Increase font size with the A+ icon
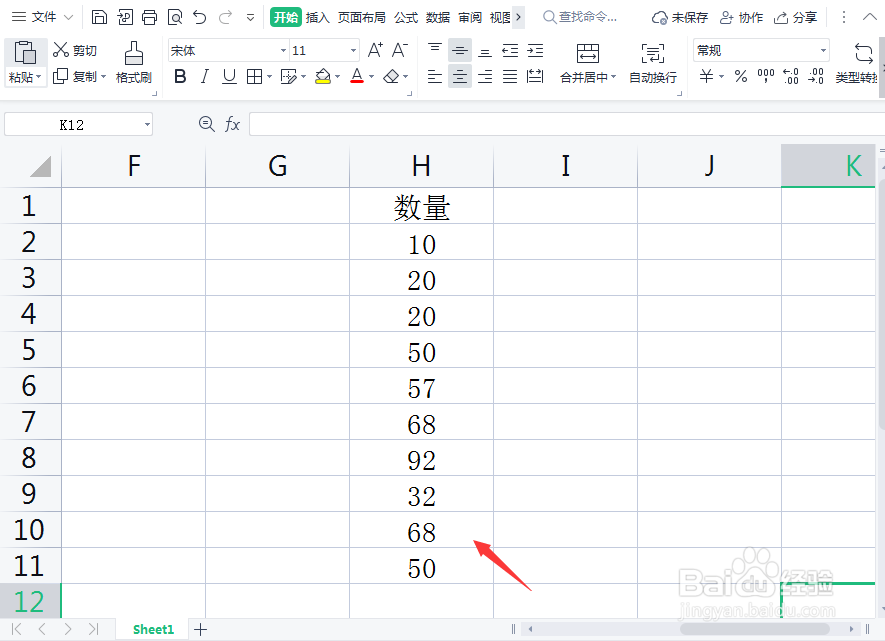 point(375,50)
